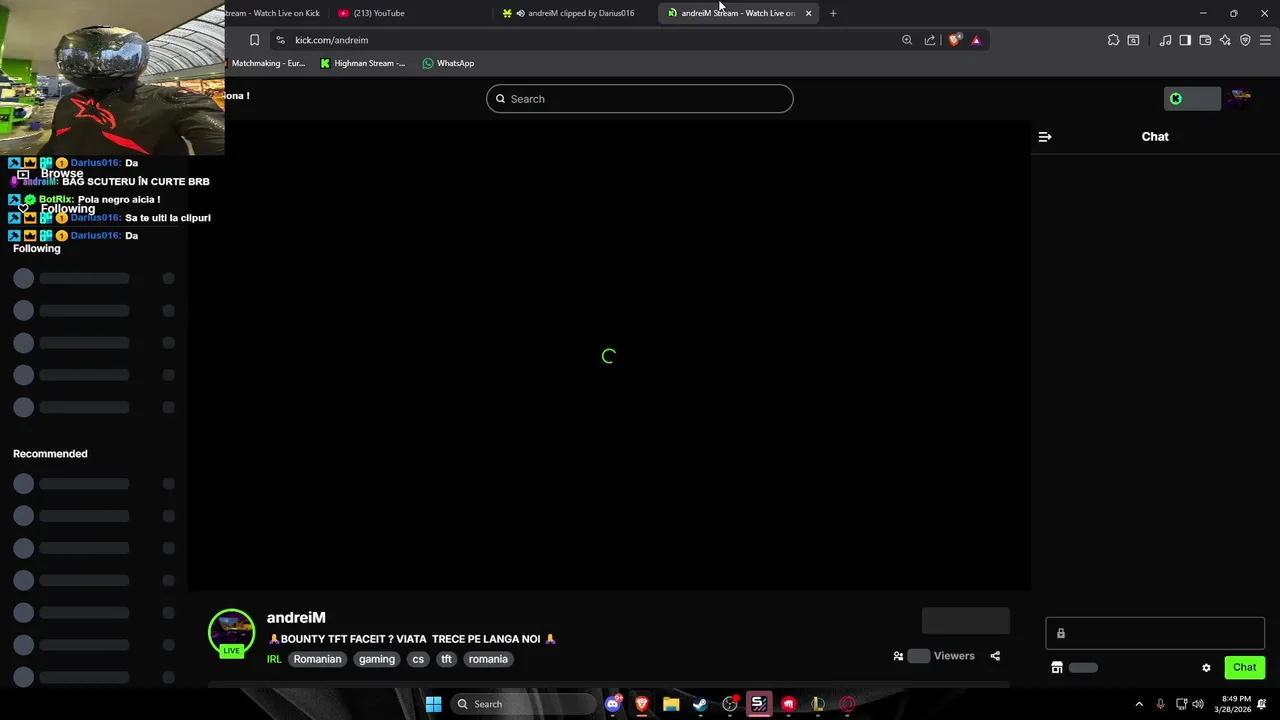Click the bookmark icon in the address bar

click(x=254, y=40)
